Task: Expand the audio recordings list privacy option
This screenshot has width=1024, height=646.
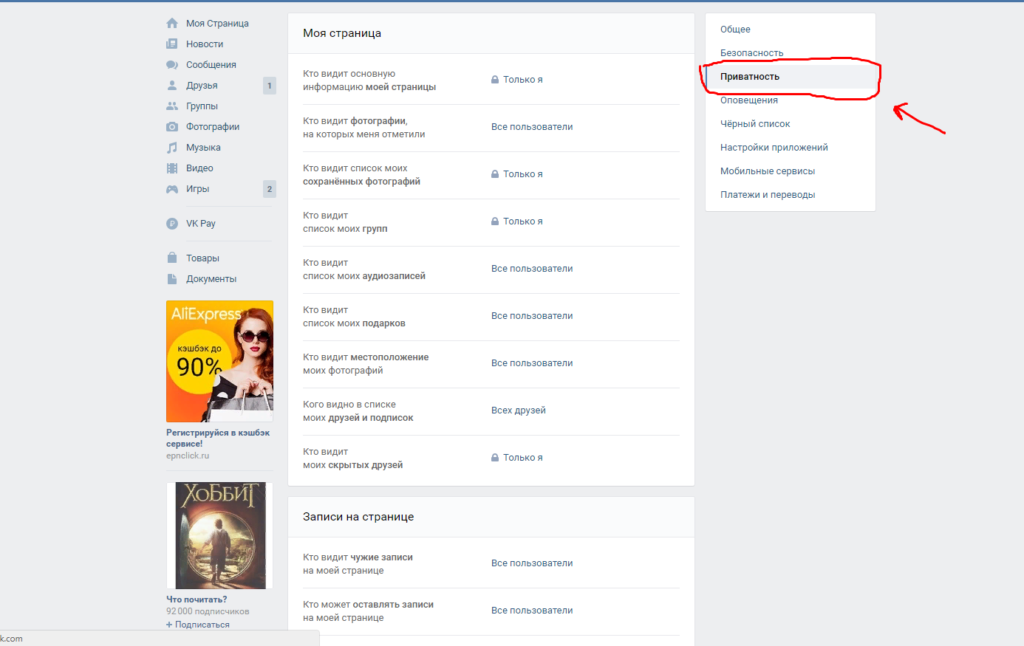Action: point(532,269)
